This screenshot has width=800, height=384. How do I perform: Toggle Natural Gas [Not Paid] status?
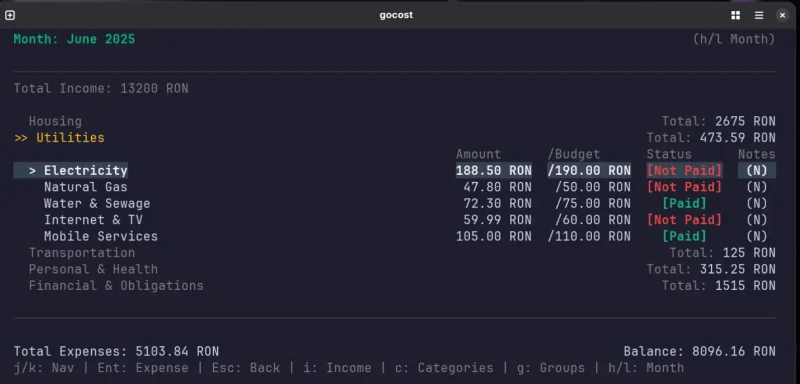coord(685,187)
